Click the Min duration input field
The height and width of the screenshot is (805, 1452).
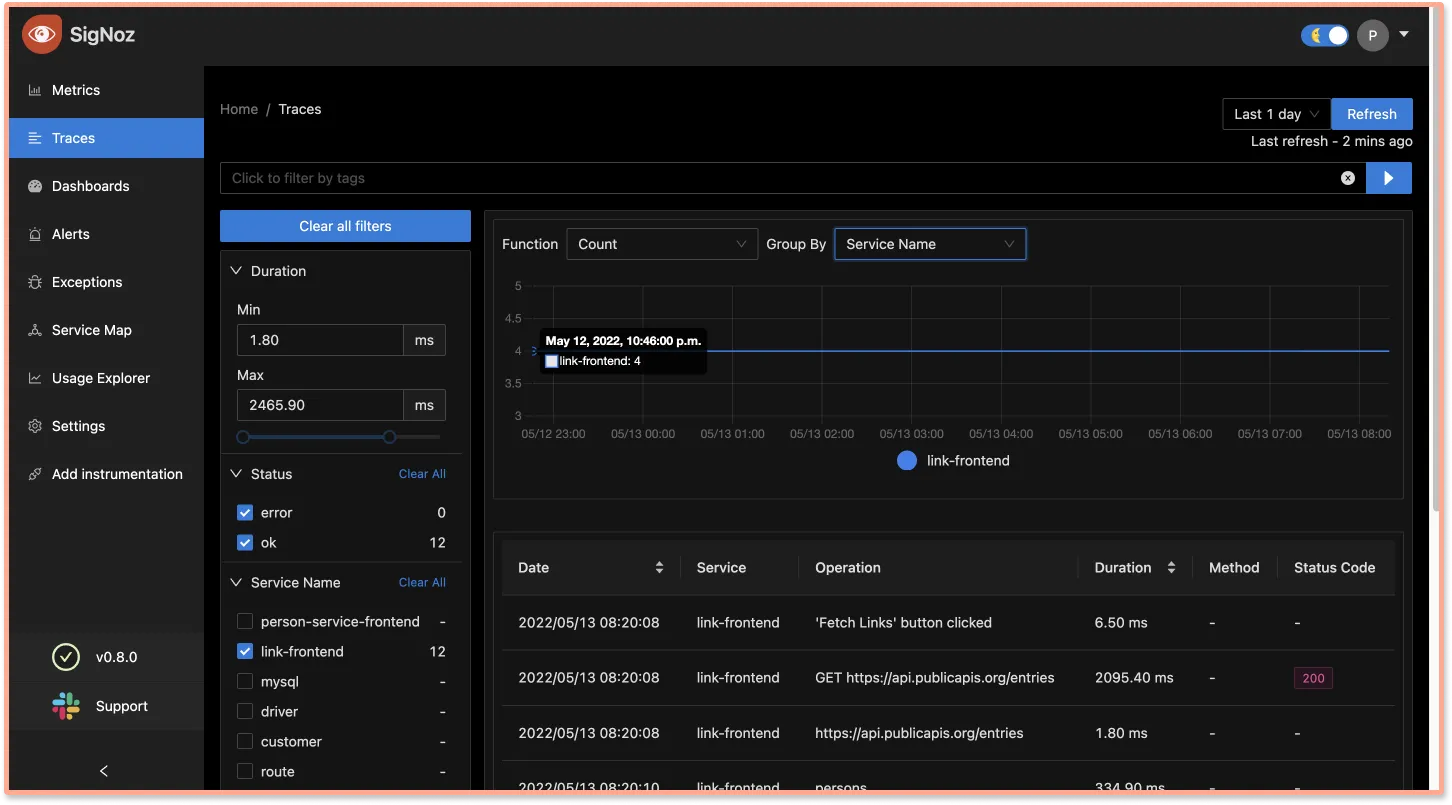(x=320, y=340)
